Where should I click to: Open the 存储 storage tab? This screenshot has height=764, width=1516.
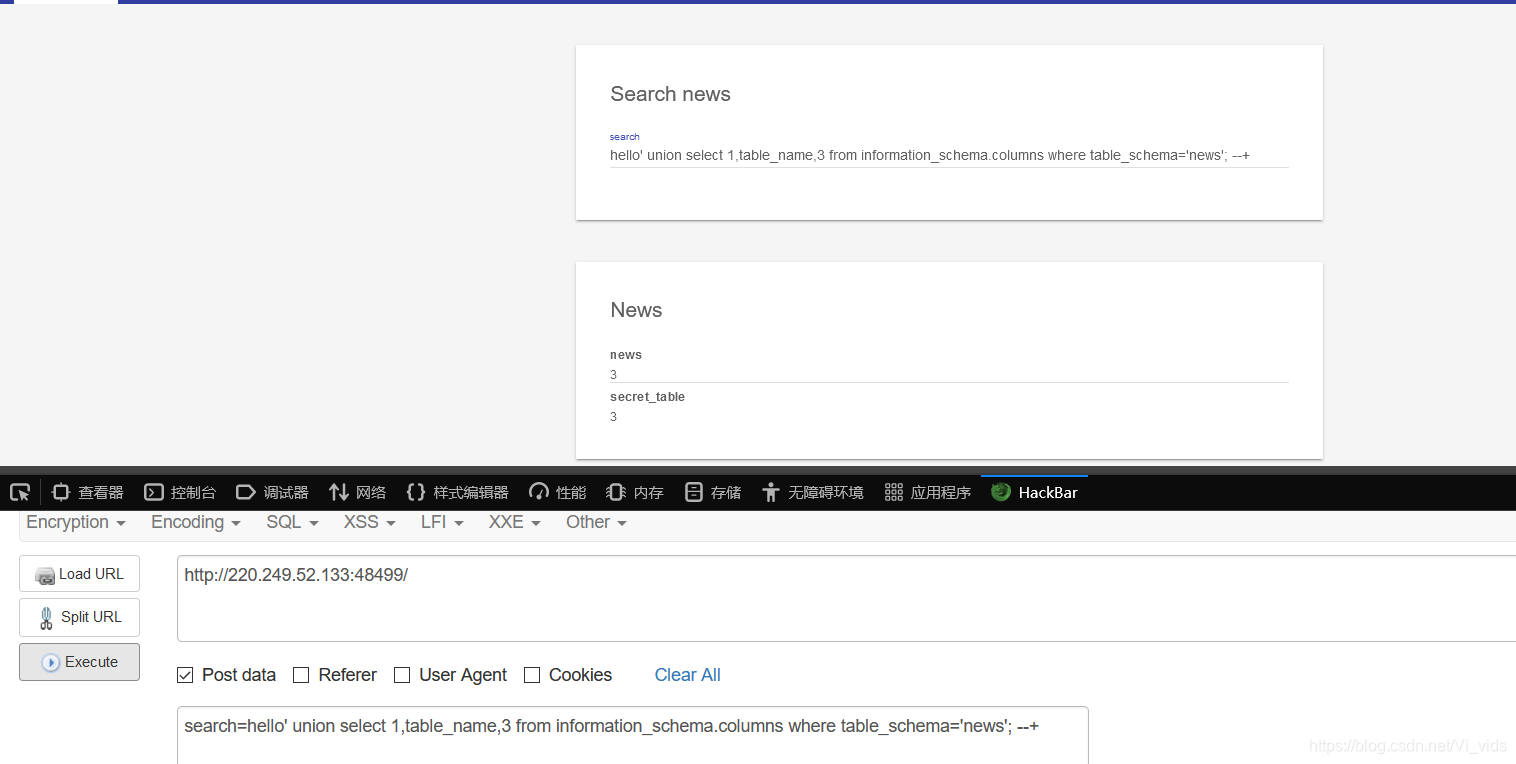713,492
